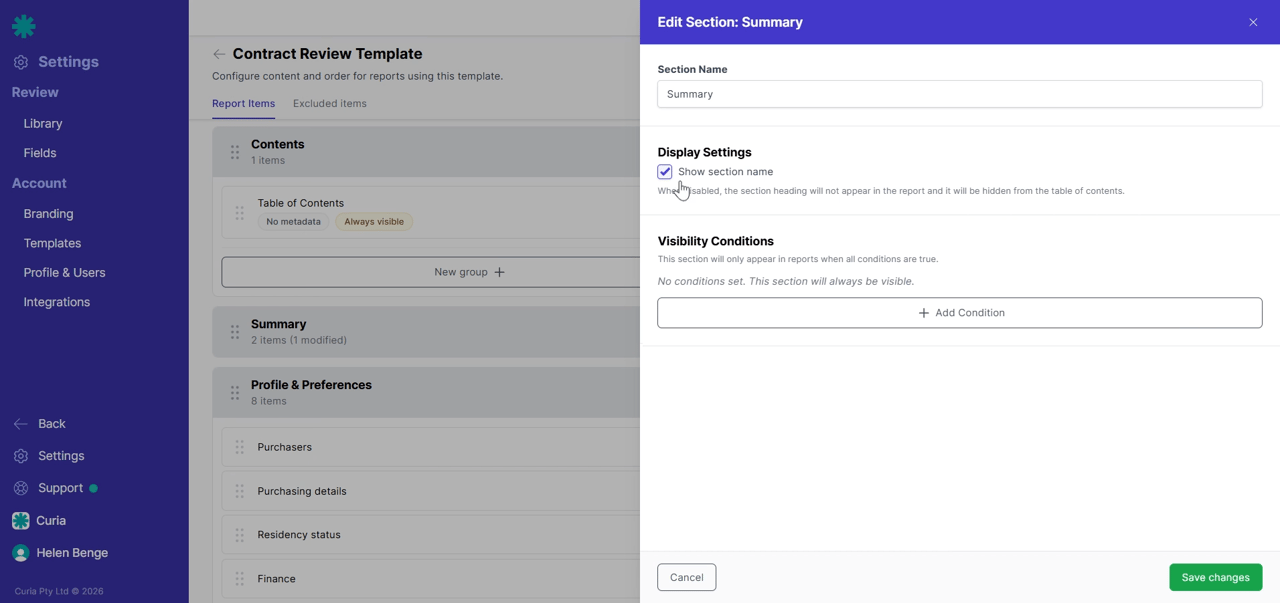Viewport: 1280px width, 603px height.
Task: Click Save changes button
Action: [1216, 577]
